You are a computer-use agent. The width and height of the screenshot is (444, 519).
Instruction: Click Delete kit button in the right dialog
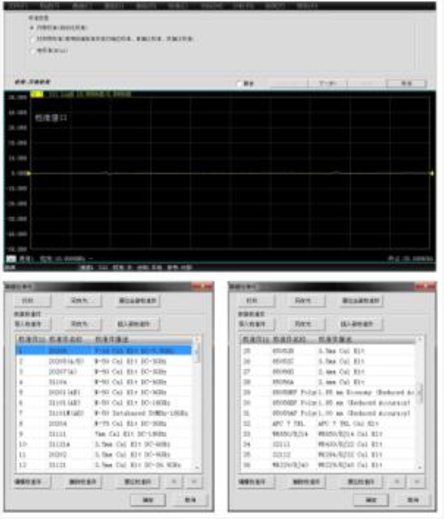pyautogui.click(x=306, y=482)
